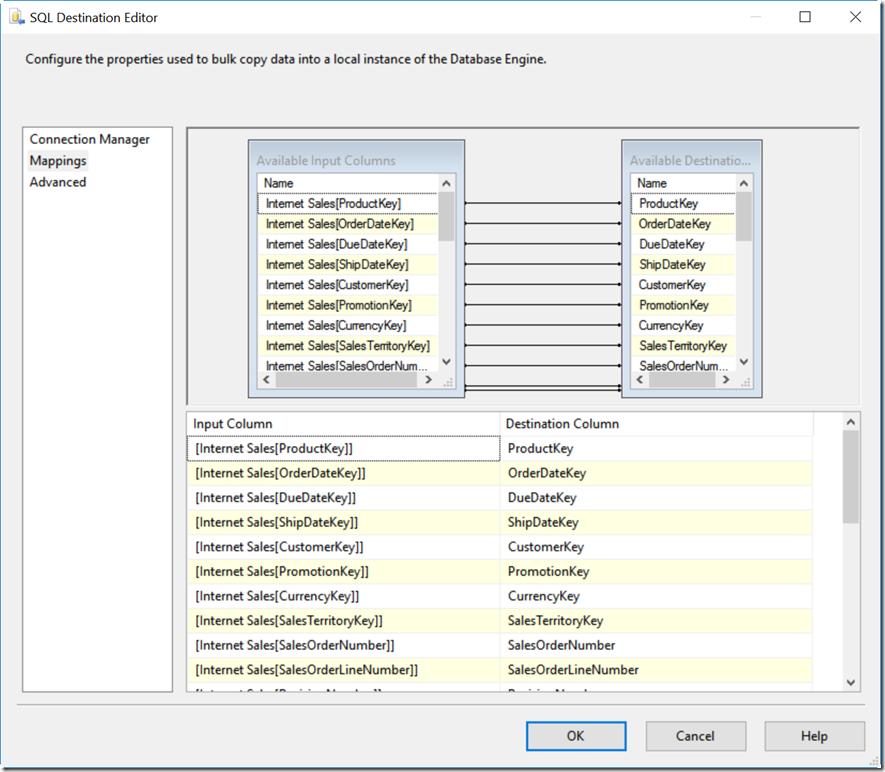Click right arrow in Available Destination Columns scrollbar
The width and height of the screenshot is (885, 772).
point(726,380)
